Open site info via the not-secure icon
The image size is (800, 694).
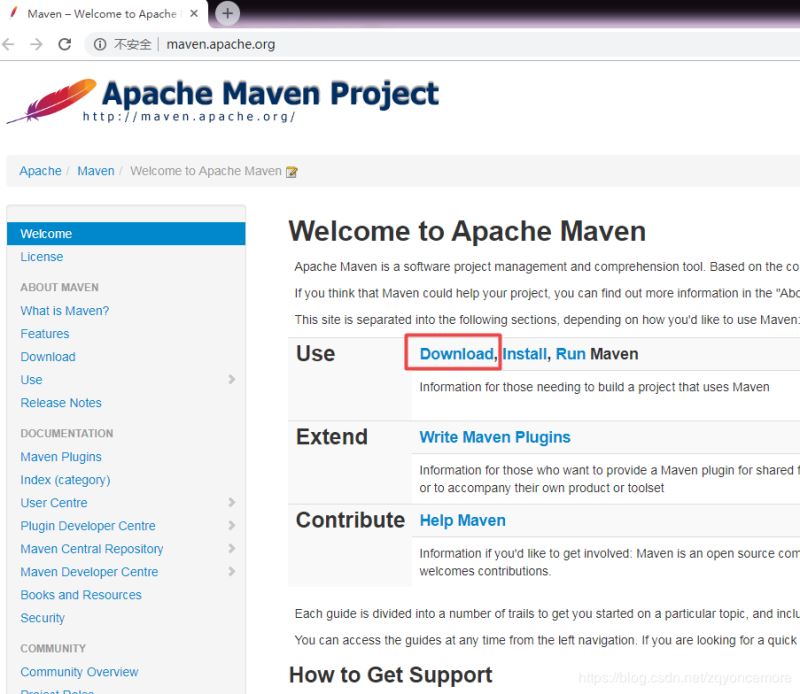point(100,44)
